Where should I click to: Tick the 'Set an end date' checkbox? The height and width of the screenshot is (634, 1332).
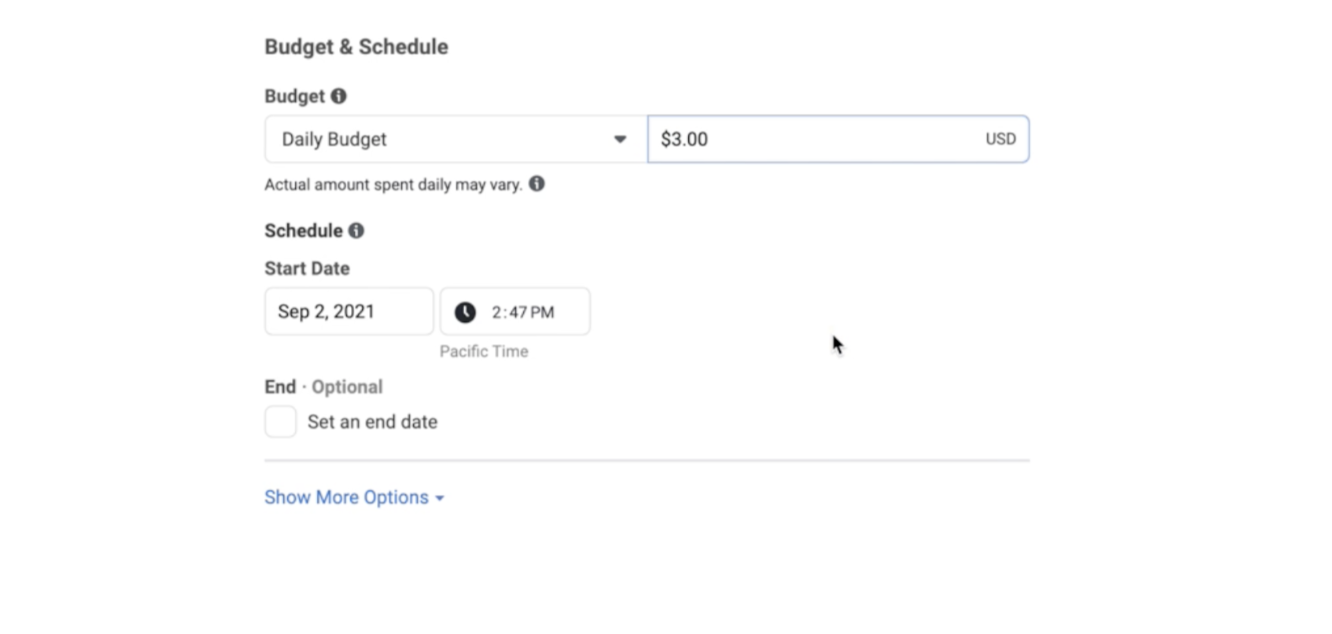point(281,422)
